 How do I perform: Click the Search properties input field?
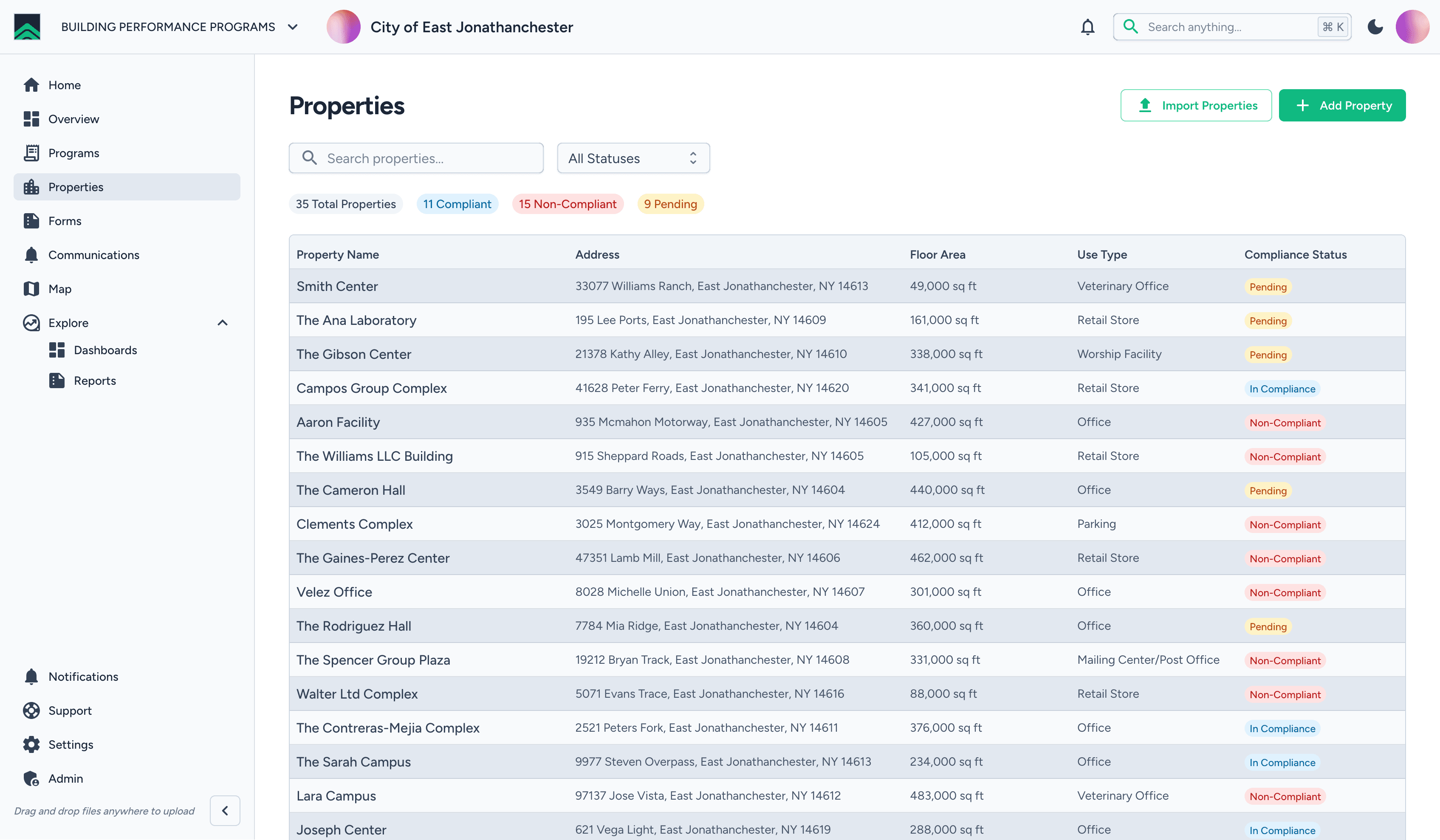click(416, 158)
